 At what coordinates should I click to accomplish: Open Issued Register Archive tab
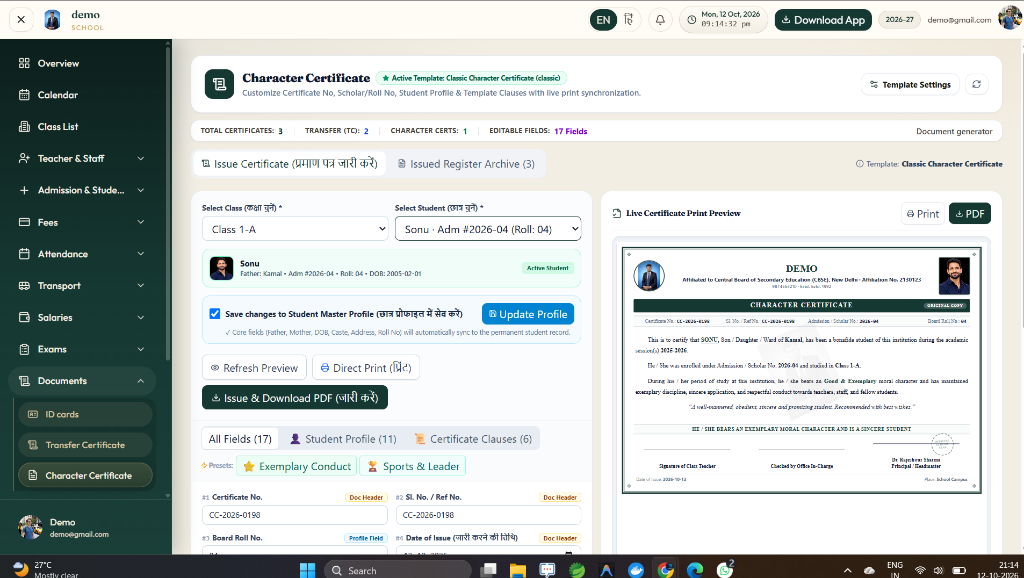coord(466,164)
